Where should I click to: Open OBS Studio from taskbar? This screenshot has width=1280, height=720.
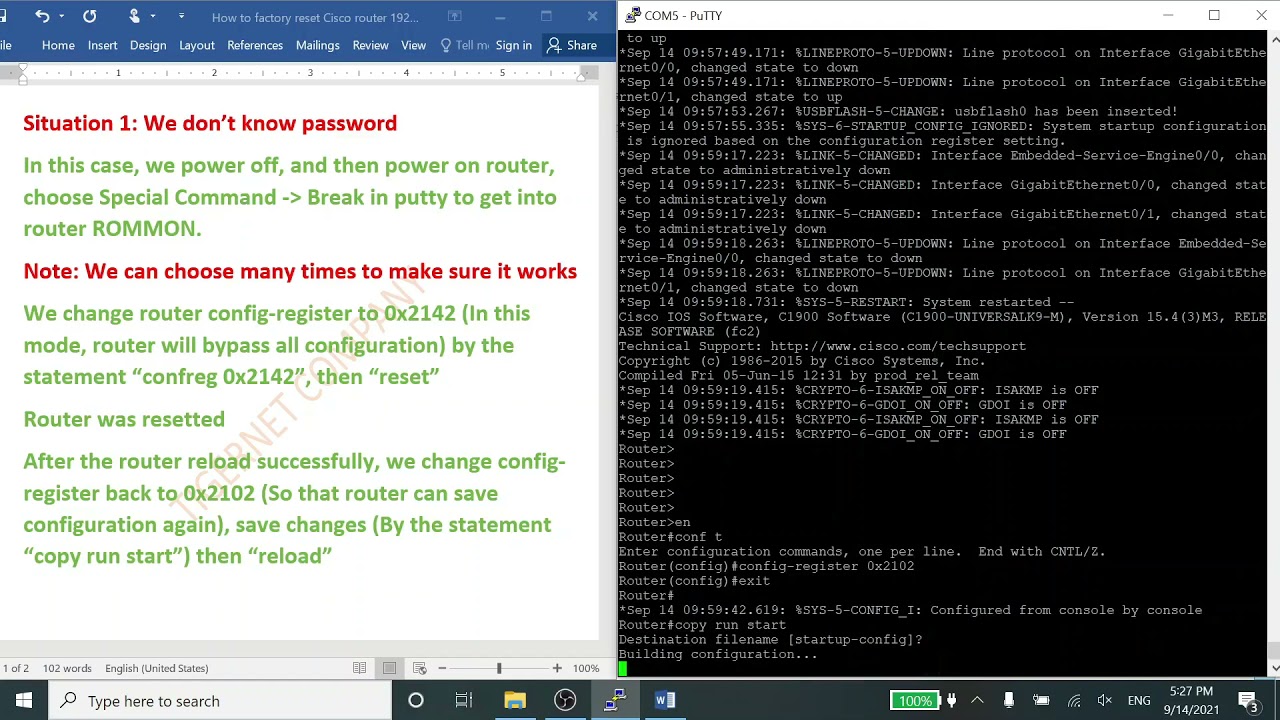(x=565, y=701)
